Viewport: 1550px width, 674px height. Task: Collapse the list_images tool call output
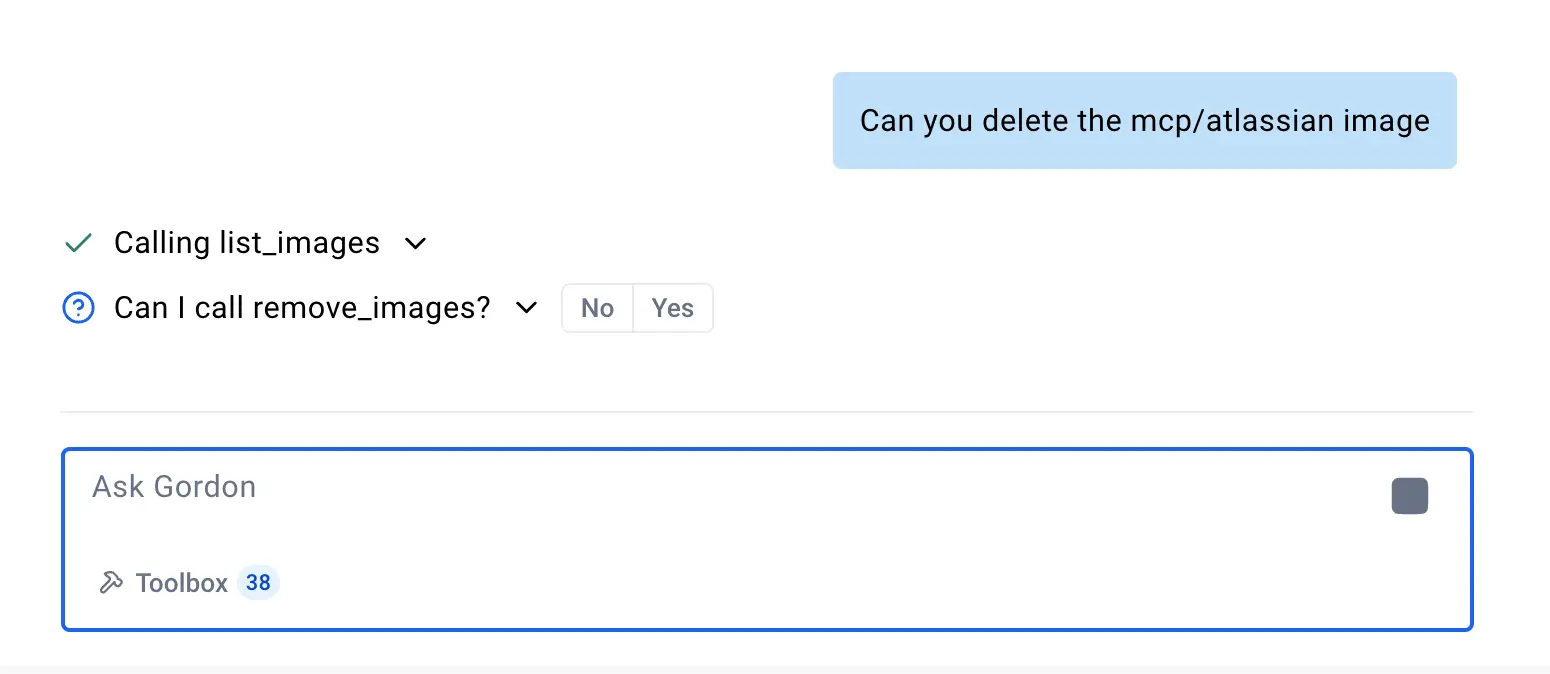(x=417, y=242)
